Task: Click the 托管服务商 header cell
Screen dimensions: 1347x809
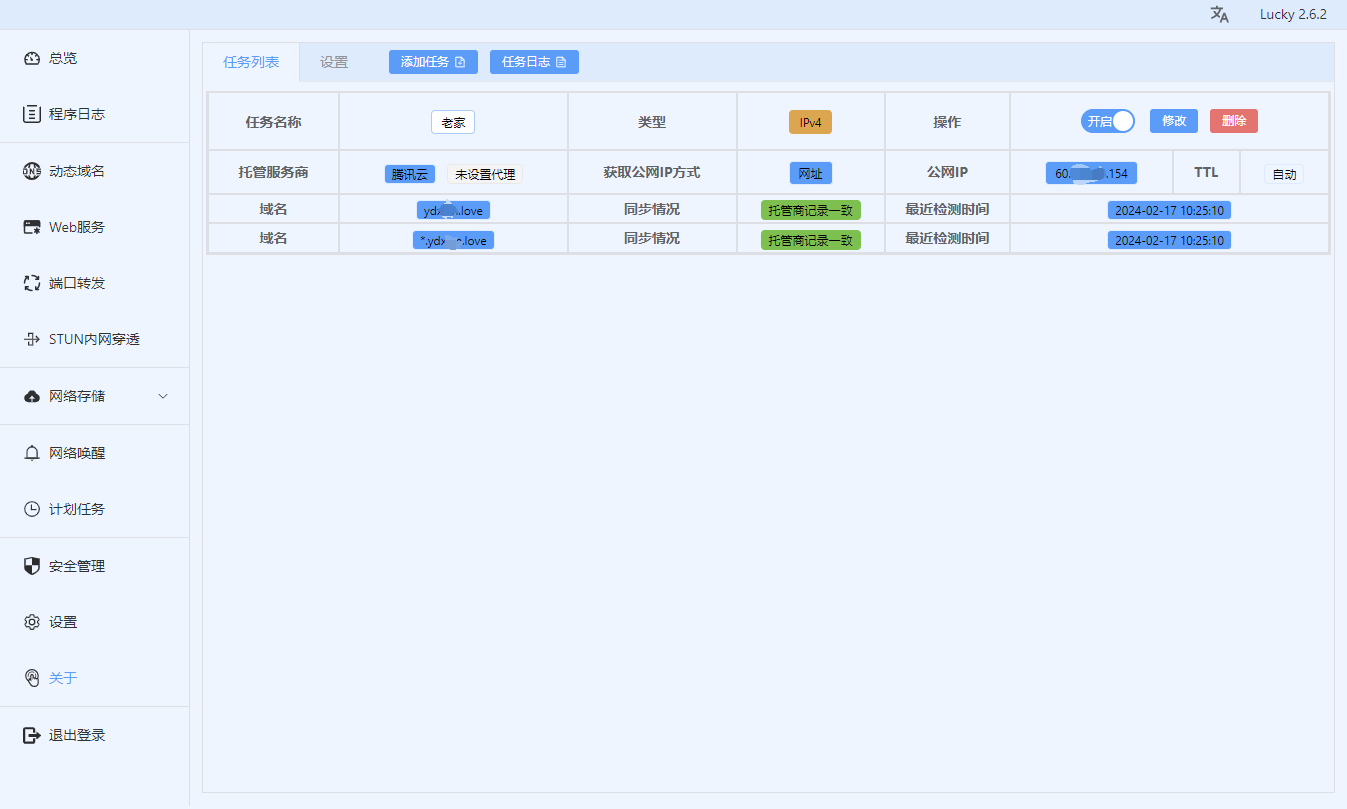Action: point(273,172)
